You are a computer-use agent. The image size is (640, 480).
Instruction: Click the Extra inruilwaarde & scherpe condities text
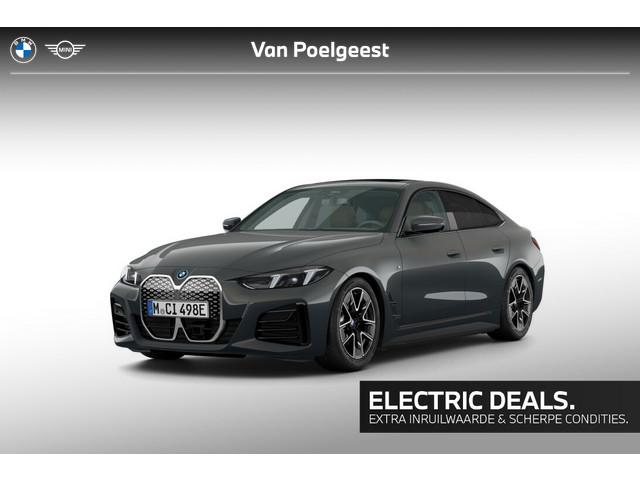coord(498,419)
